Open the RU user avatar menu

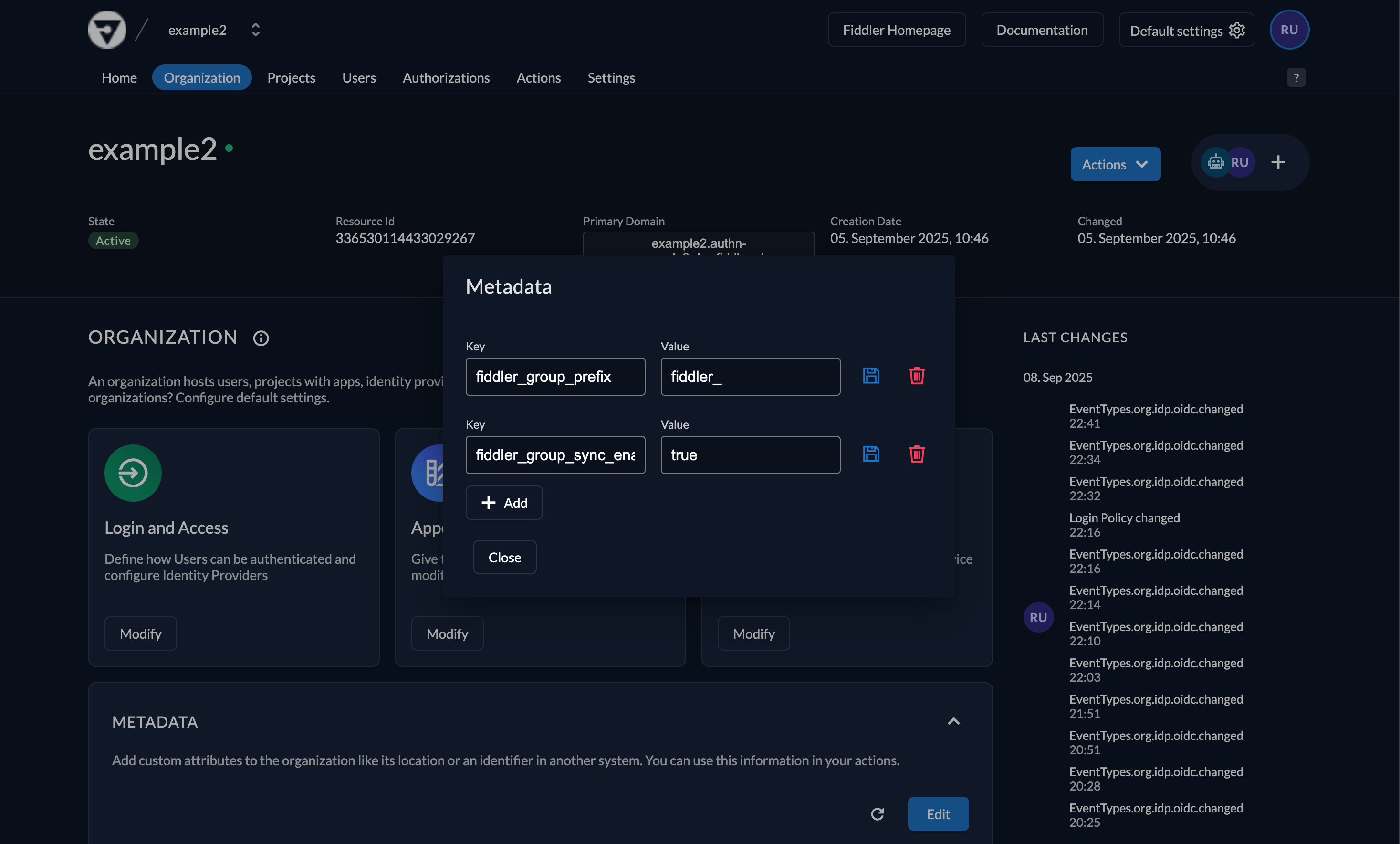1289,30
